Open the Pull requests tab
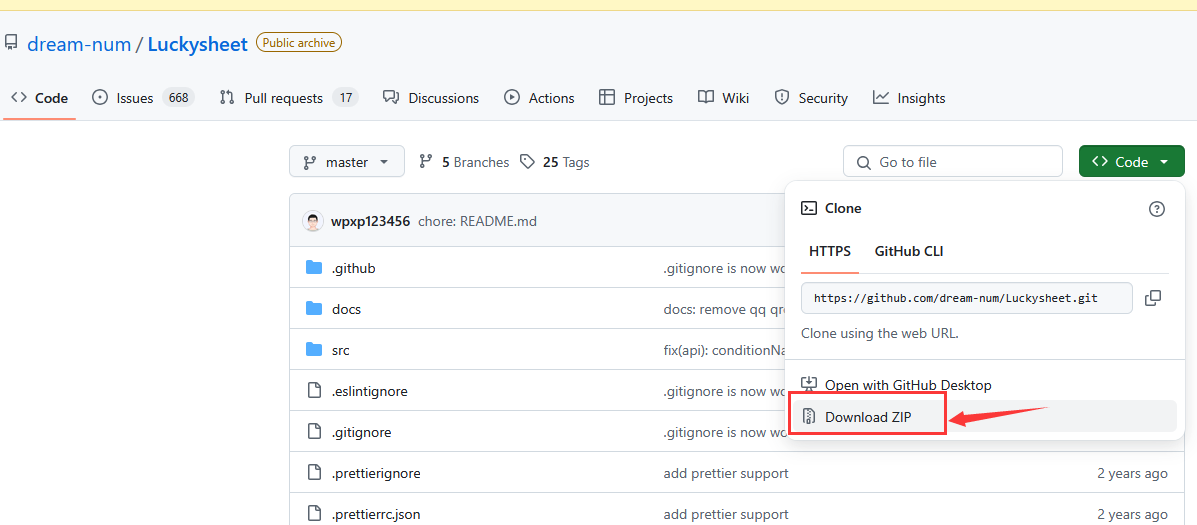The image size is (1197, 525). [289, 98]
